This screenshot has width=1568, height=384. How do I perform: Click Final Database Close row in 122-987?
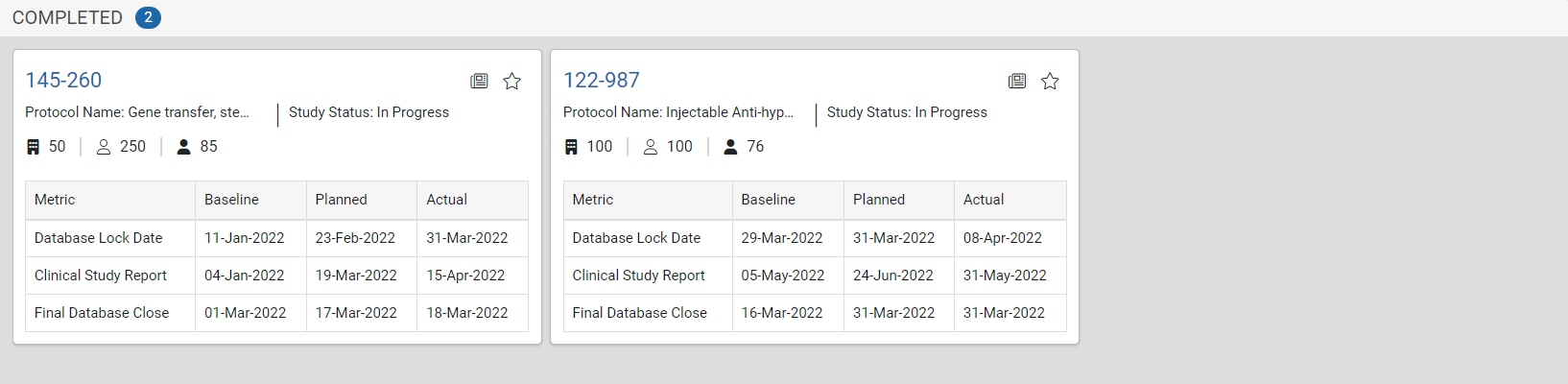(x=815, y=313)
